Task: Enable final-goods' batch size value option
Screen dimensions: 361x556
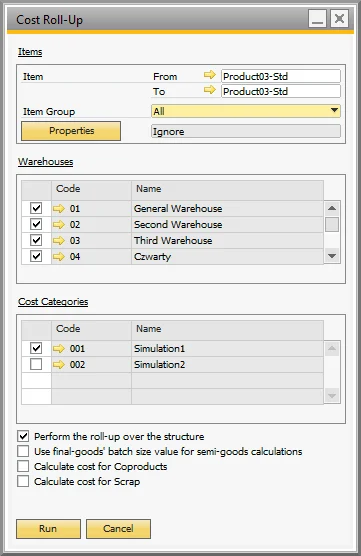Action: (x=23, y=451)
